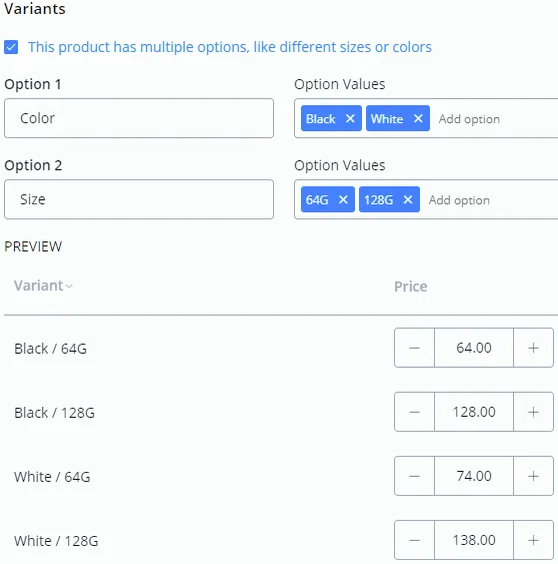Screen dimensions: 558x564
Task: Increase price for Black / 128G variant
Action: [x=533, y=412]
